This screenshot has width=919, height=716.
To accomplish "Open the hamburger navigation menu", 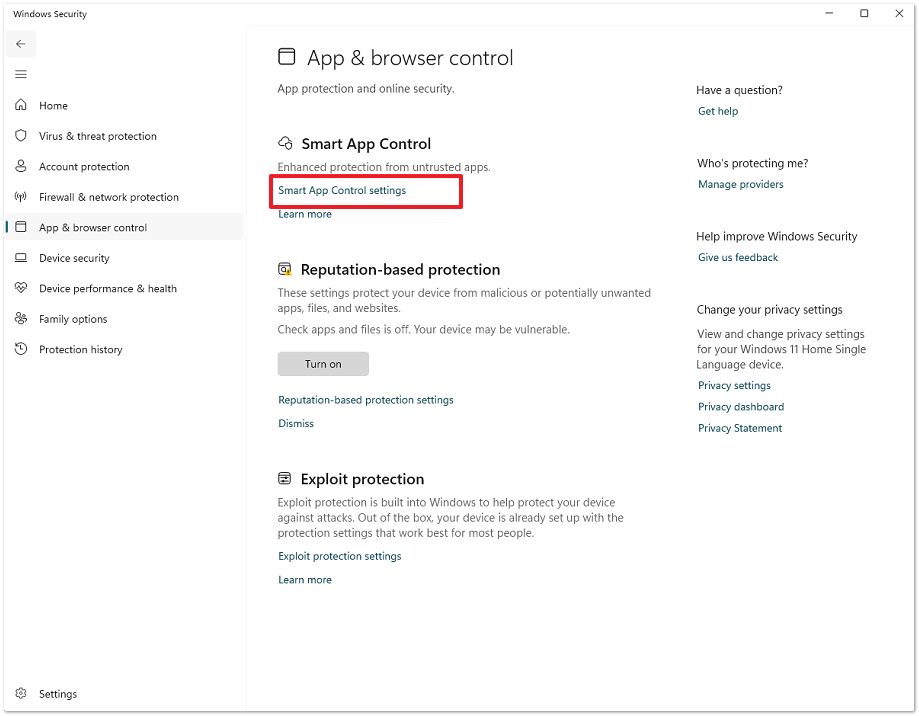I will tap(21, 74).
